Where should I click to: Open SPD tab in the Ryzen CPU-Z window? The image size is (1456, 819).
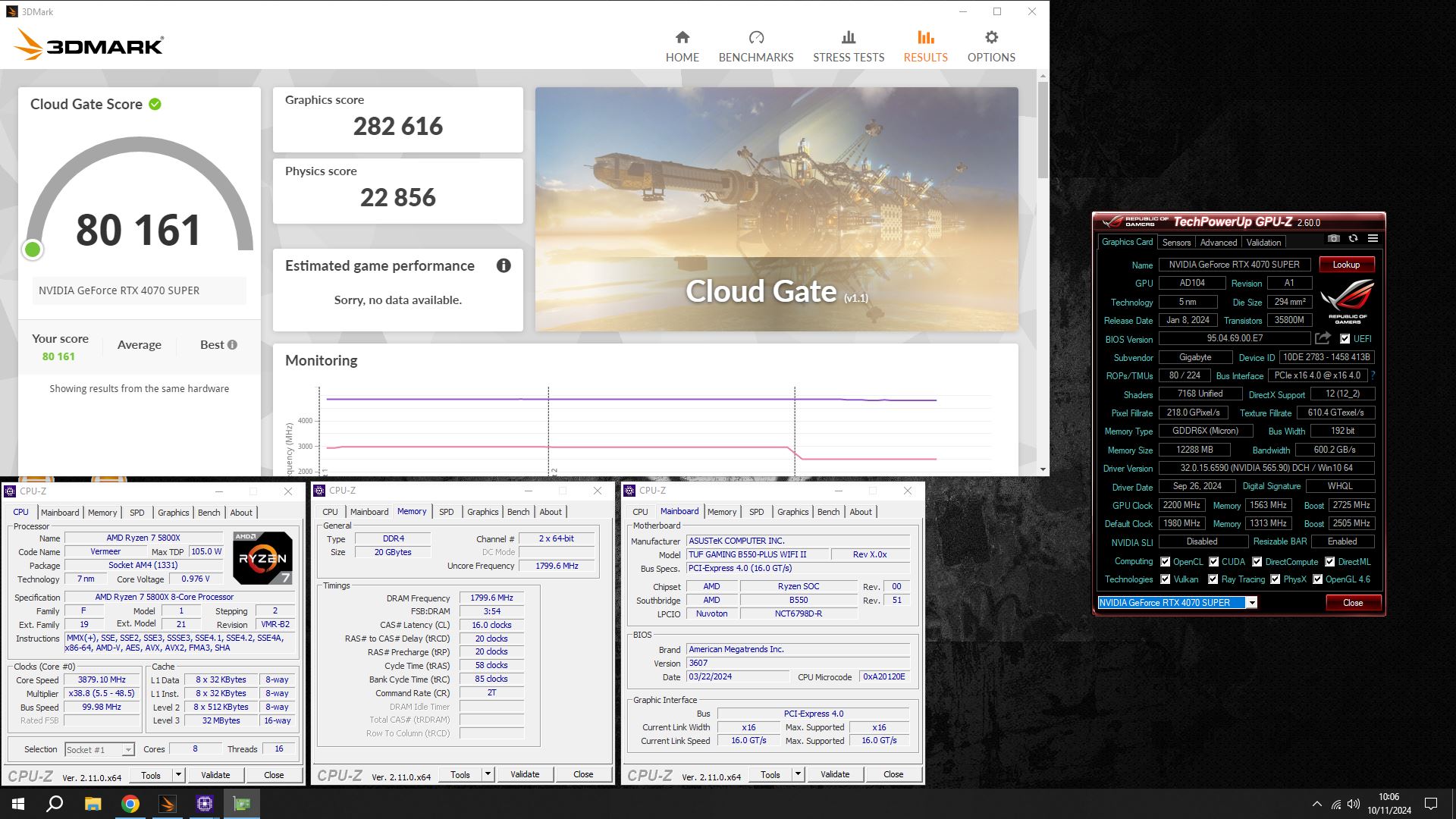136,513
